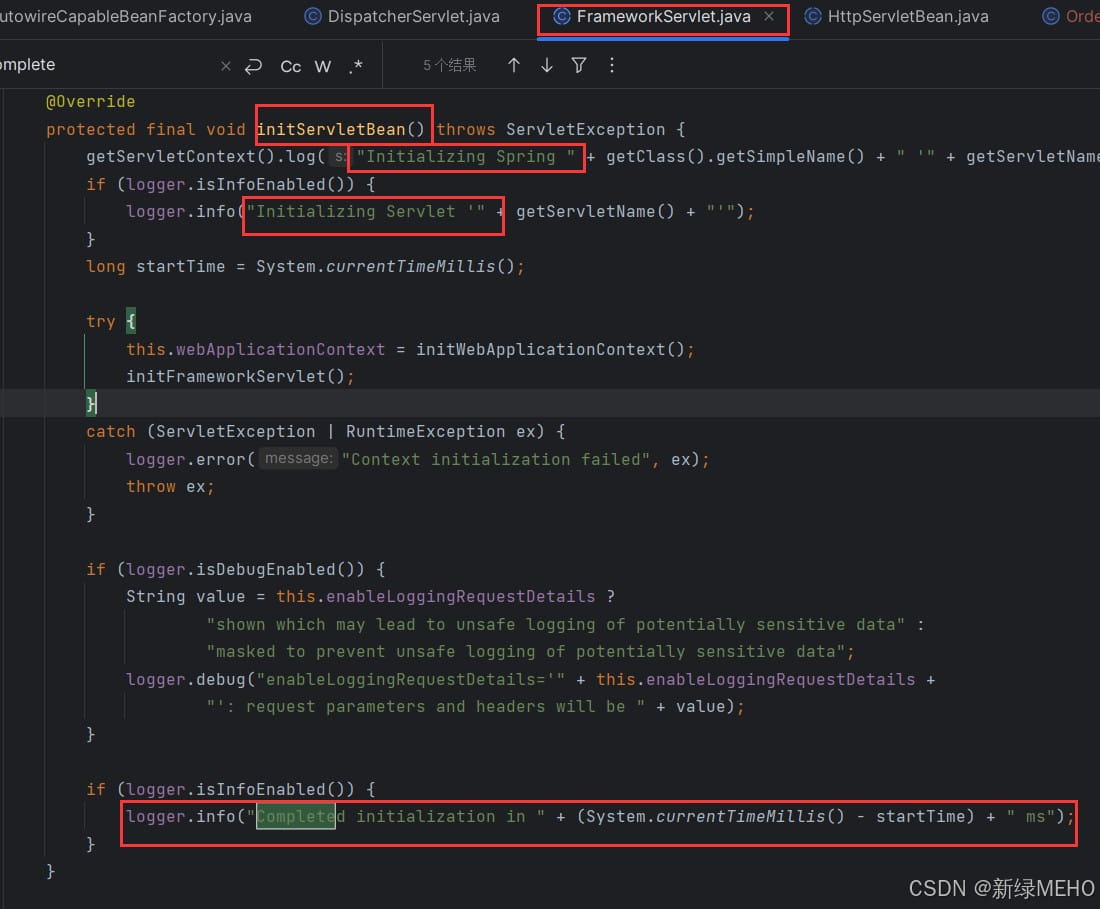Click the new line search icon

253,66
